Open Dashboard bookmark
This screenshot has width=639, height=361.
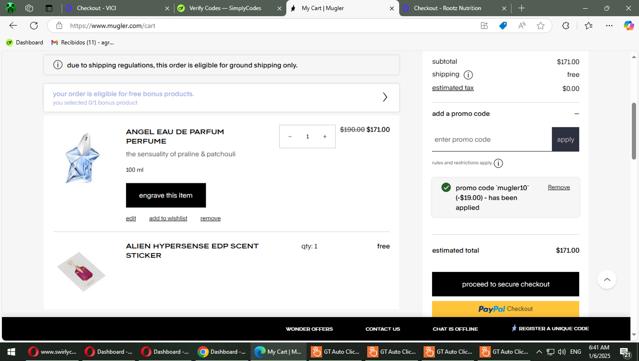[24, 42]
